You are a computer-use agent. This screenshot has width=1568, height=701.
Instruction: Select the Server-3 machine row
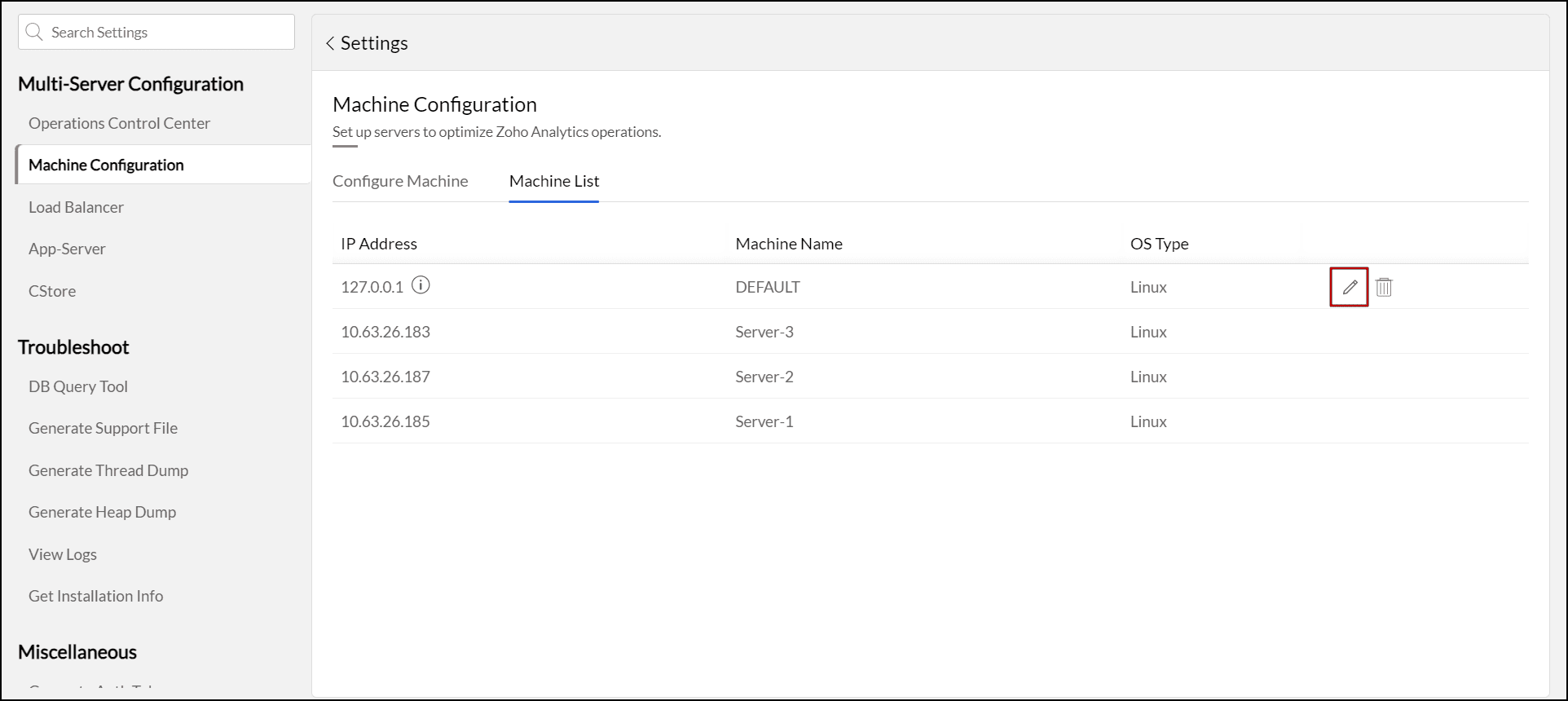click(x=764, y=332)
